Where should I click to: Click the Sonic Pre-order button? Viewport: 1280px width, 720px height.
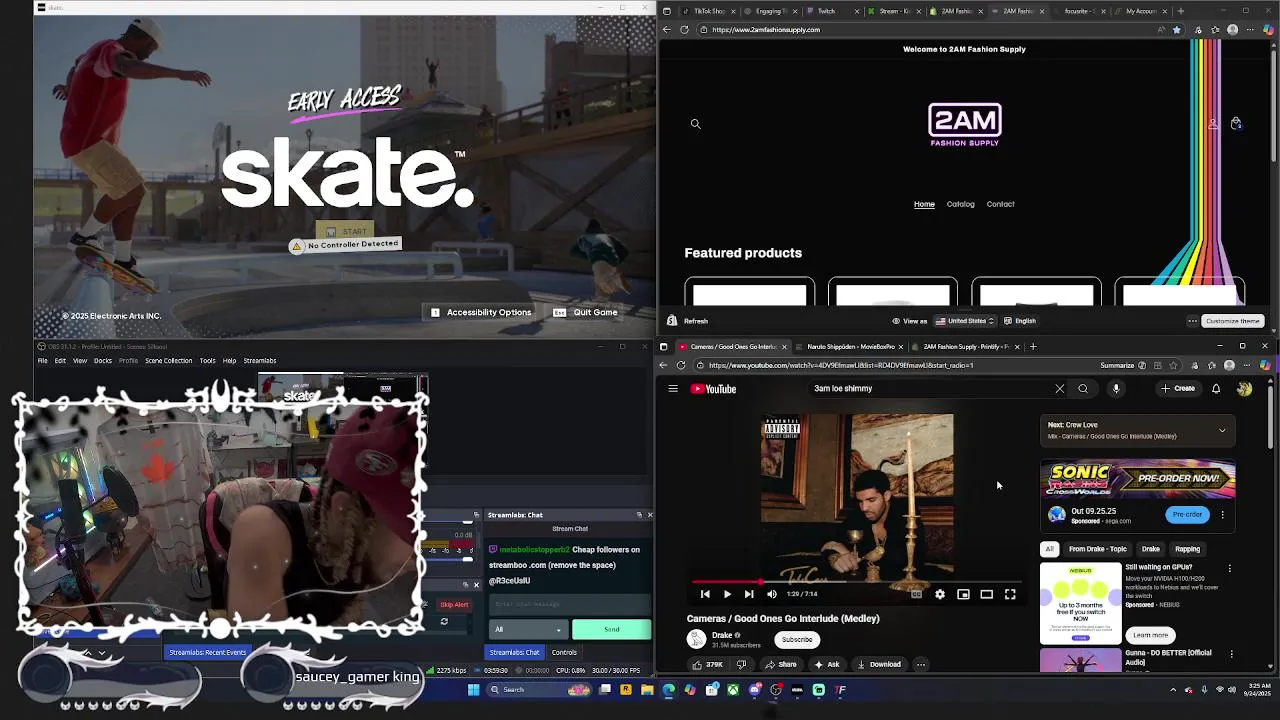1187,514
